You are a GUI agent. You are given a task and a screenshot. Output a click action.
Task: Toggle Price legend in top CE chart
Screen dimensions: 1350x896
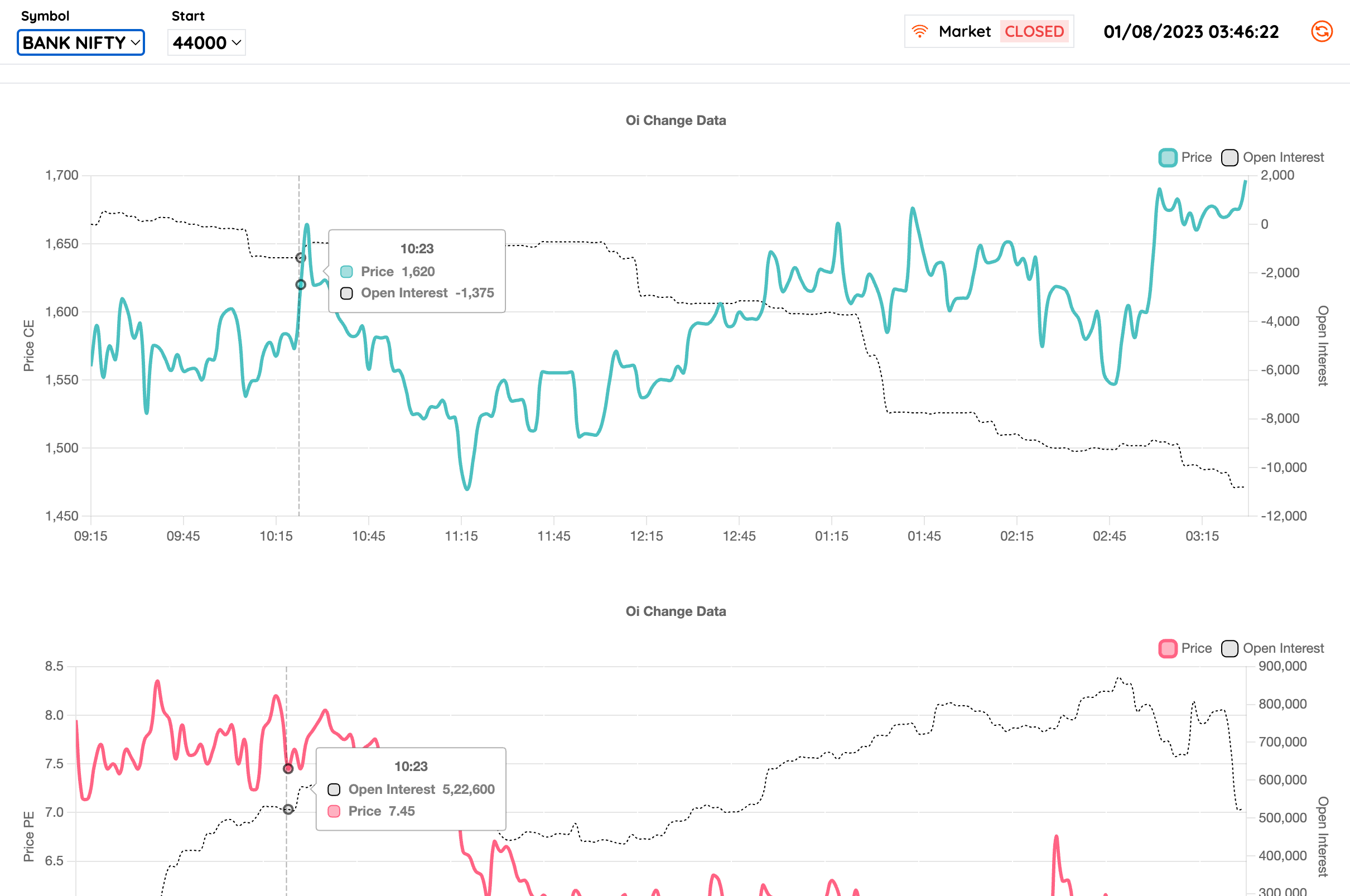(1185, 157)
